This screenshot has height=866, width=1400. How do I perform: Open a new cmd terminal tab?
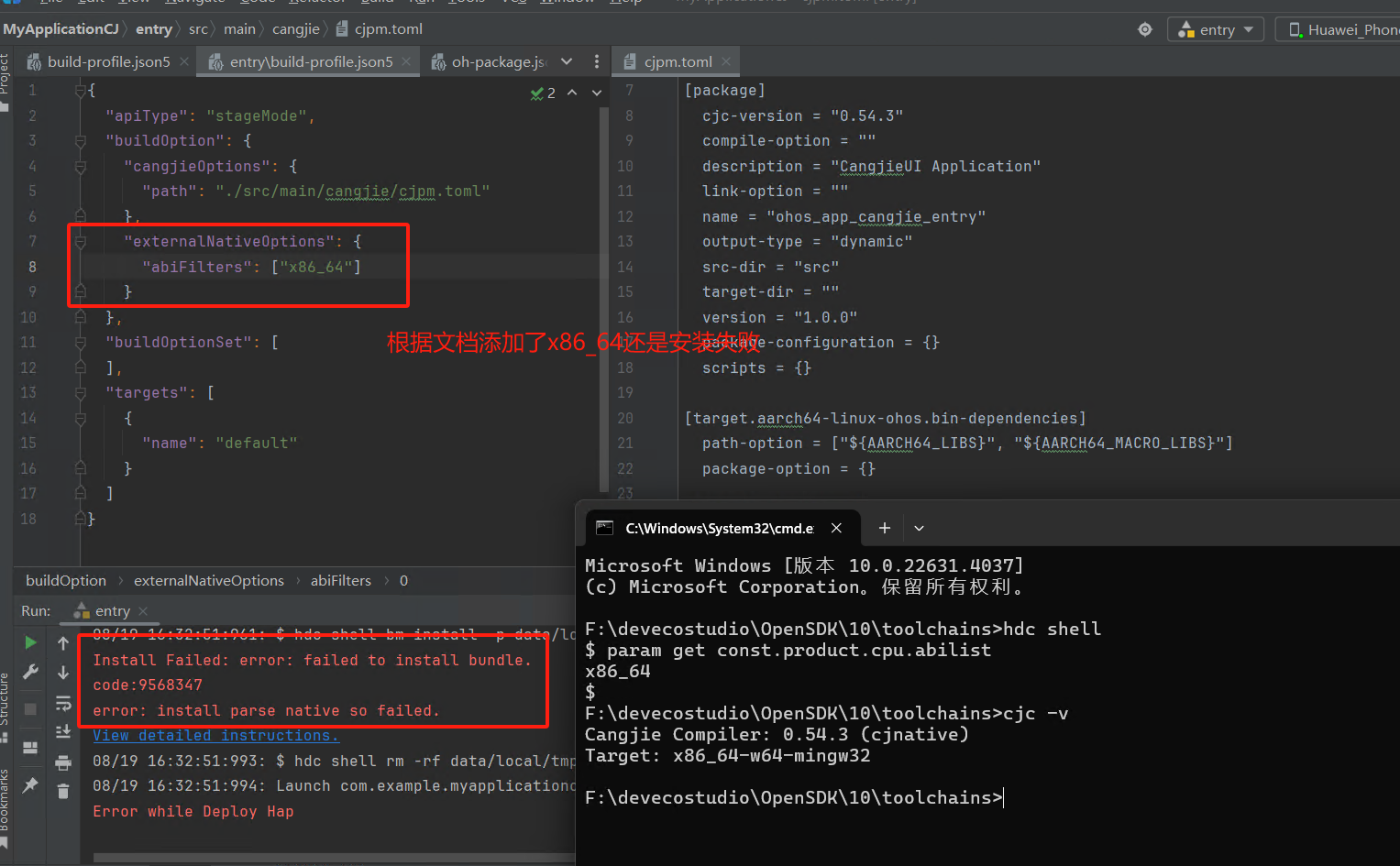884,528
